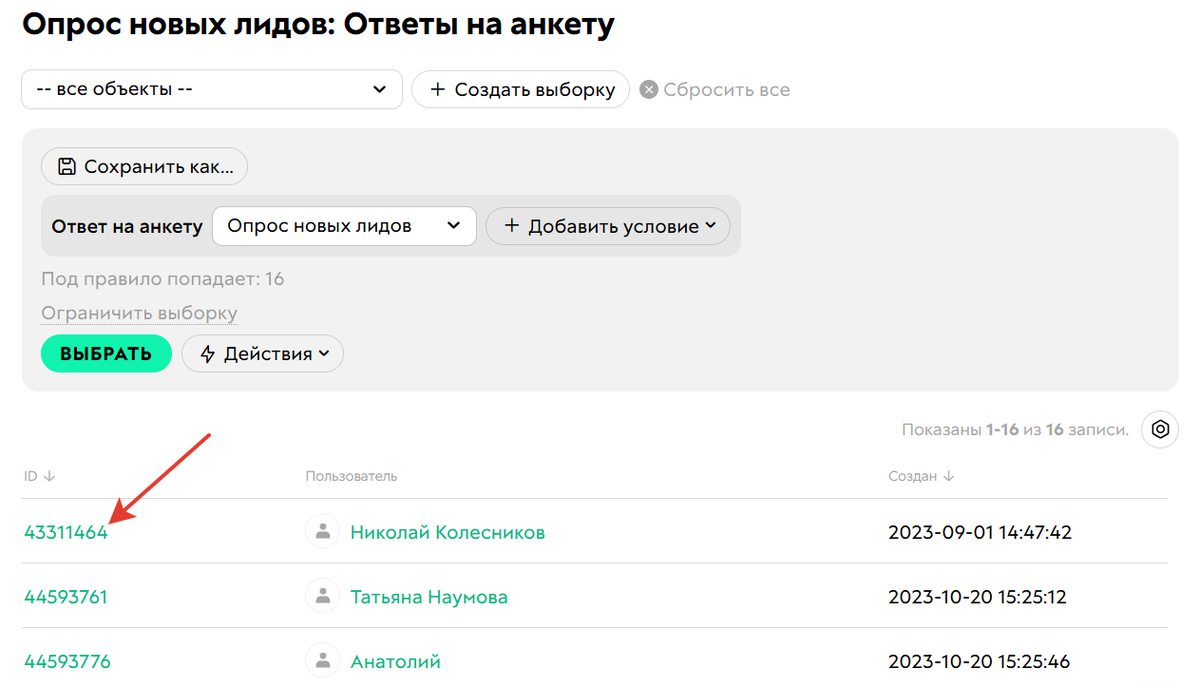Expand the «Добавить условие» dropdown
Viewport: 1200px width, 687px height.
608,226
